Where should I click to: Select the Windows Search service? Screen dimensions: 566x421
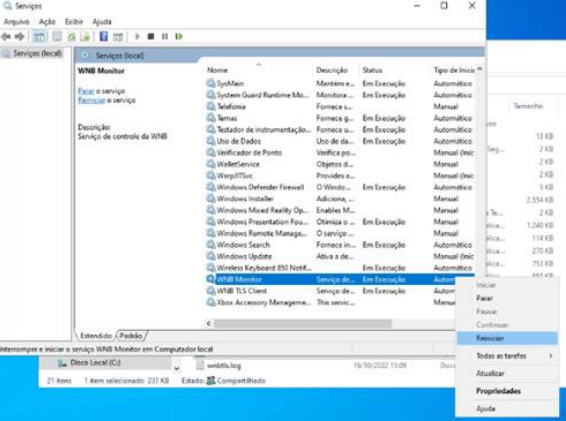click(x=339, y=245)
